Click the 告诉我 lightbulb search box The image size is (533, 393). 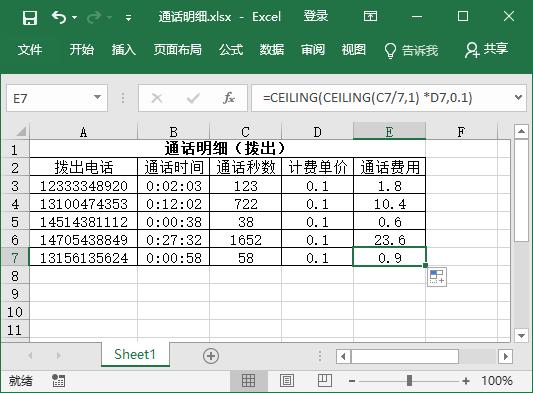pos(411,50)
